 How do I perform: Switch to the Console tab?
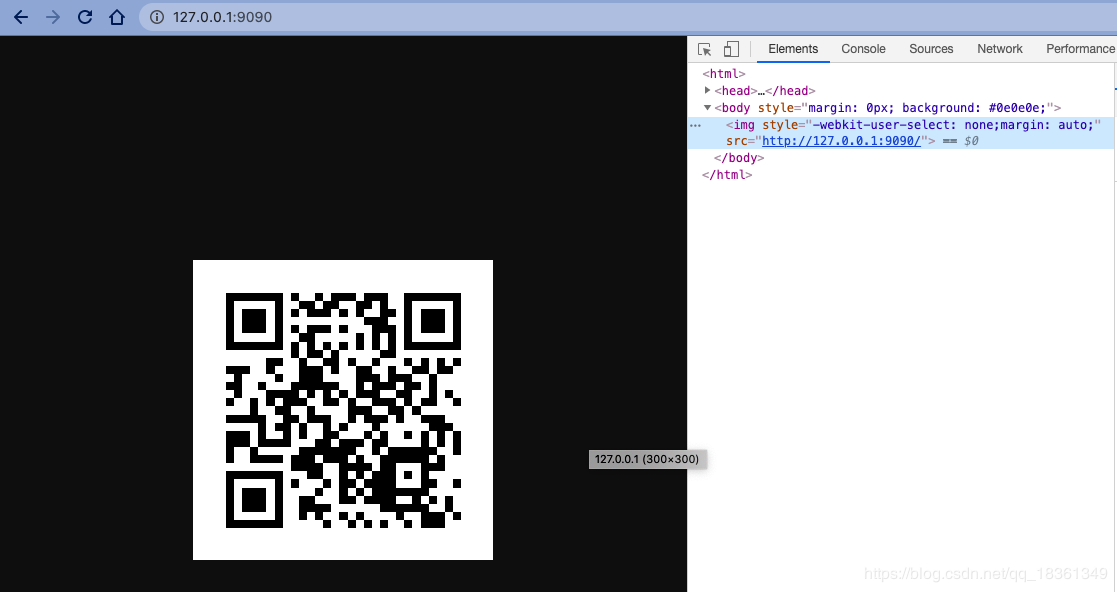click(x=863, y=49)
